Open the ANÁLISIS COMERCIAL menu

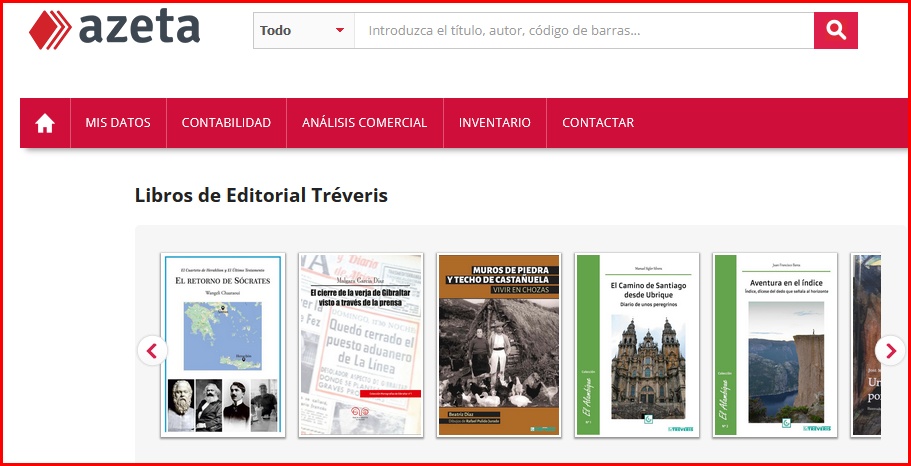[364, 123]
